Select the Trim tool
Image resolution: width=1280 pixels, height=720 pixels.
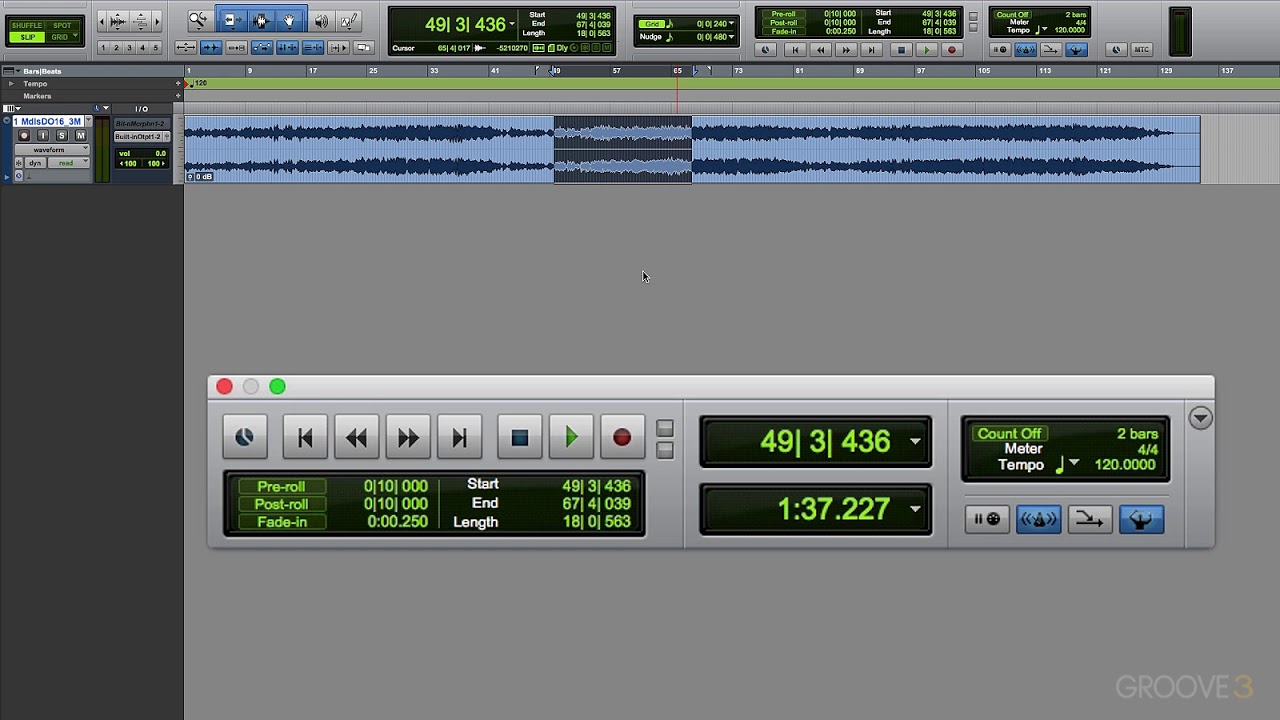[x=231, y=20]
